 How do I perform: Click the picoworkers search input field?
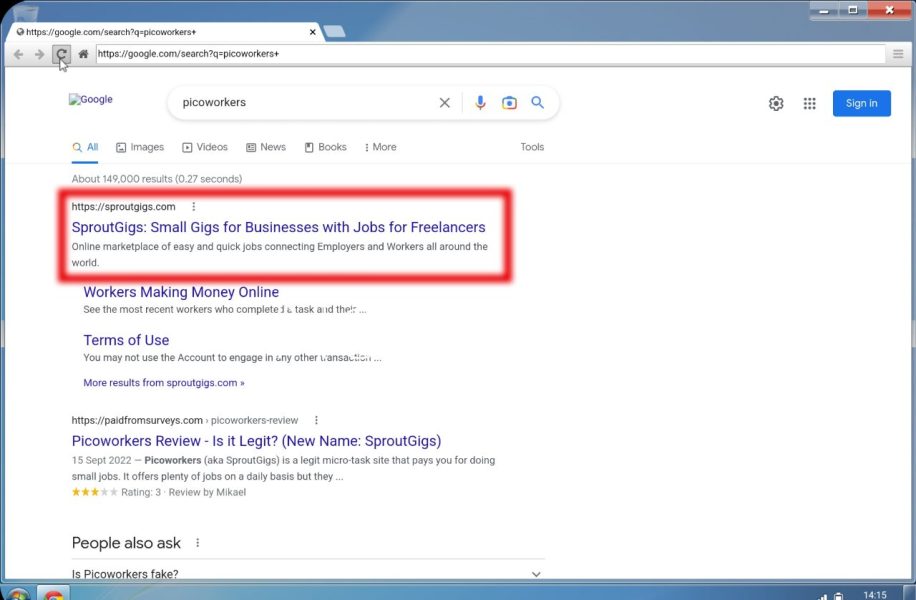307,103
